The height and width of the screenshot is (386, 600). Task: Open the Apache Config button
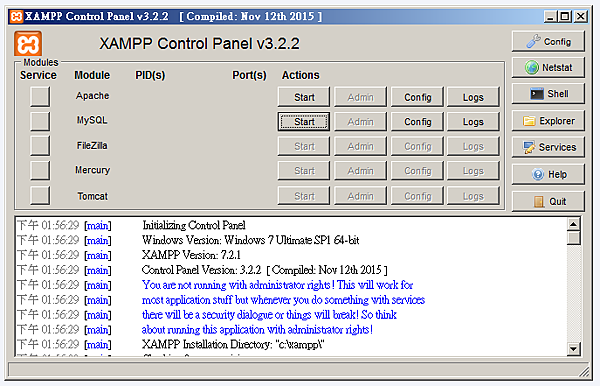(x=417, y=97)
